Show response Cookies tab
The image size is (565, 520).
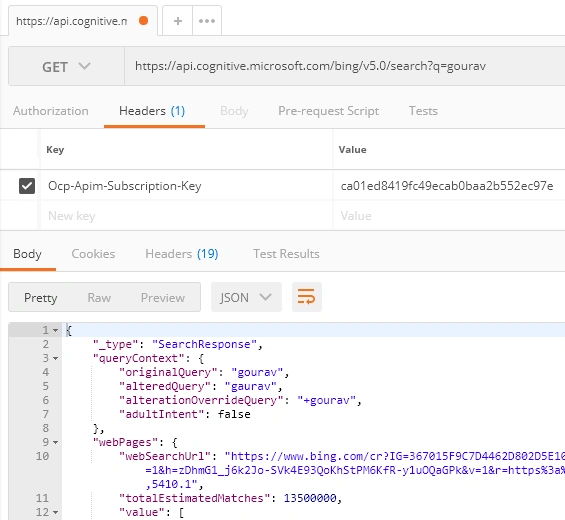coord(93,254)
